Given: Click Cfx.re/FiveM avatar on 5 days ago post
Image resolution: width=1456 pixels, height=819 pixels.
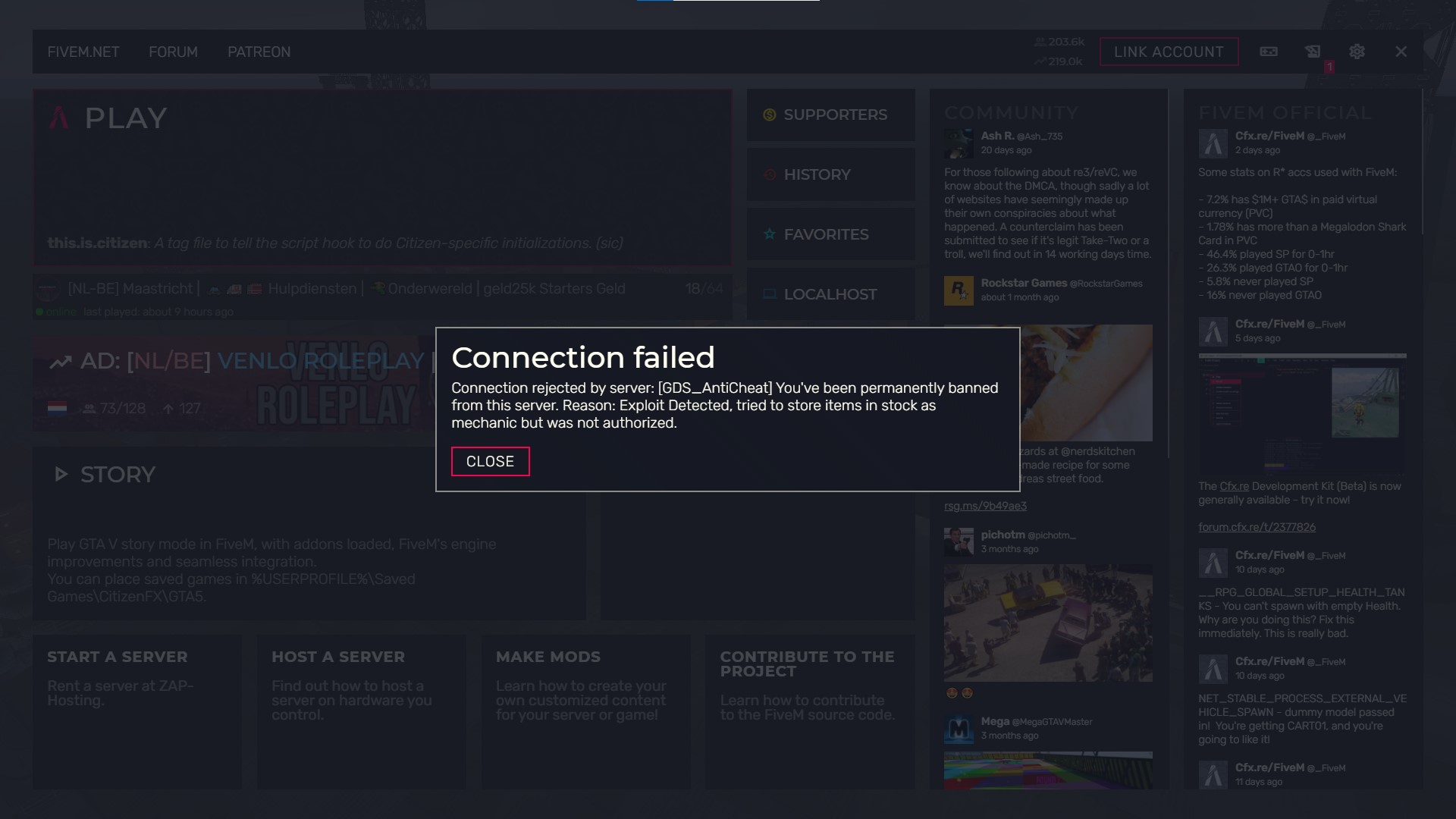Looking at the screenshot, I should pyautogui.click(x=1213, y=331).
